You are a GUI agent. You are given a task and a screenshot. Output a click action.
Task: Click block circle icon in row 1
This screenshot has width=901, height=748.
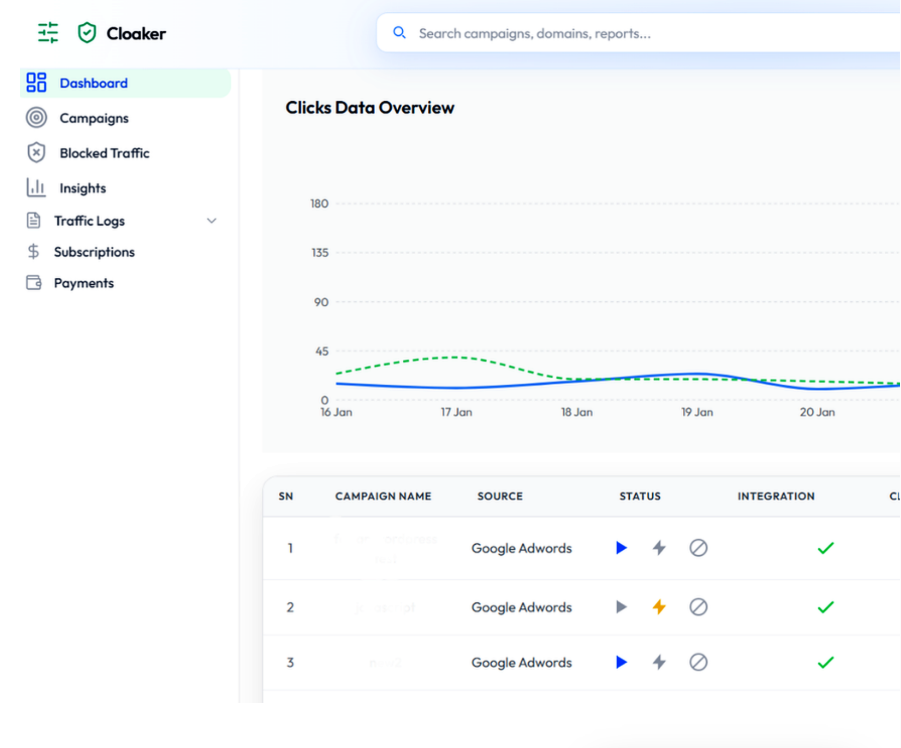[698, 547]
